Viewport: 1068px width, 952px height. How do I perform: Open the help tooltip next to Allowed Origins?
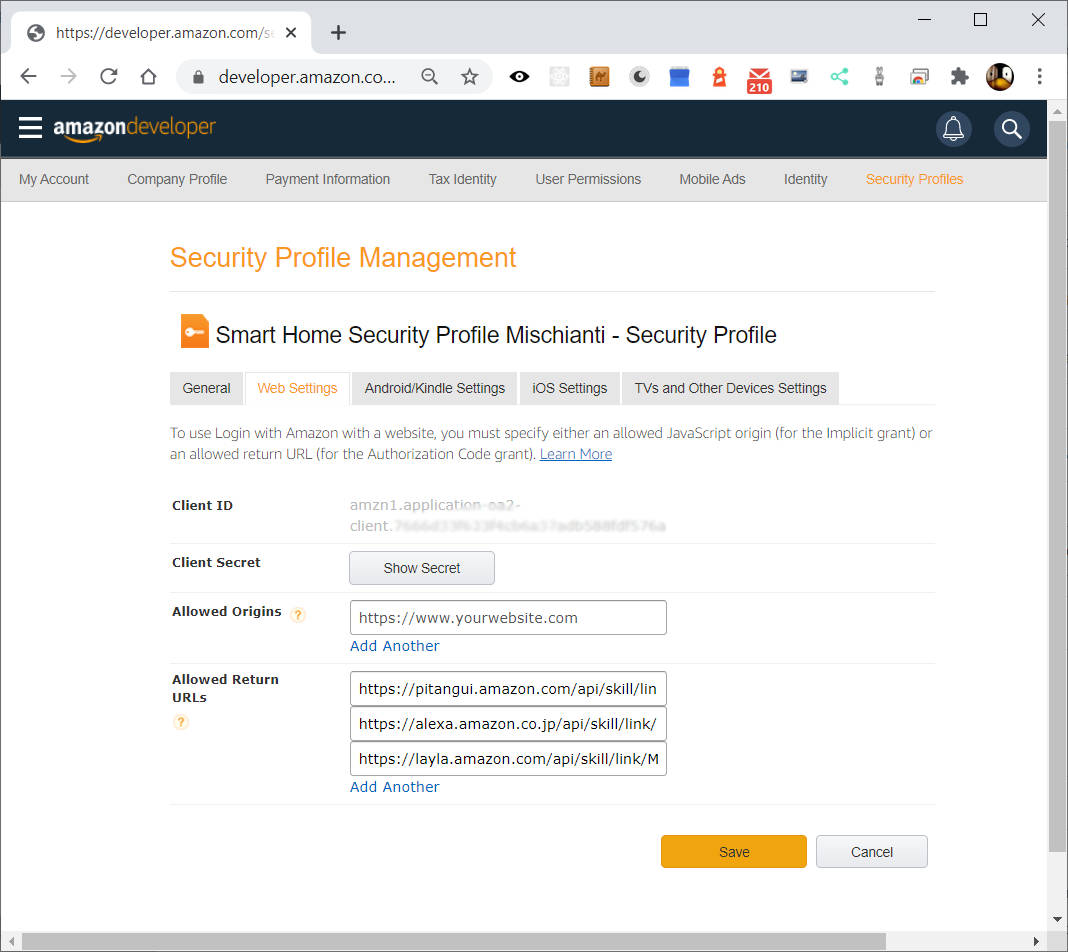coord(298,615)
